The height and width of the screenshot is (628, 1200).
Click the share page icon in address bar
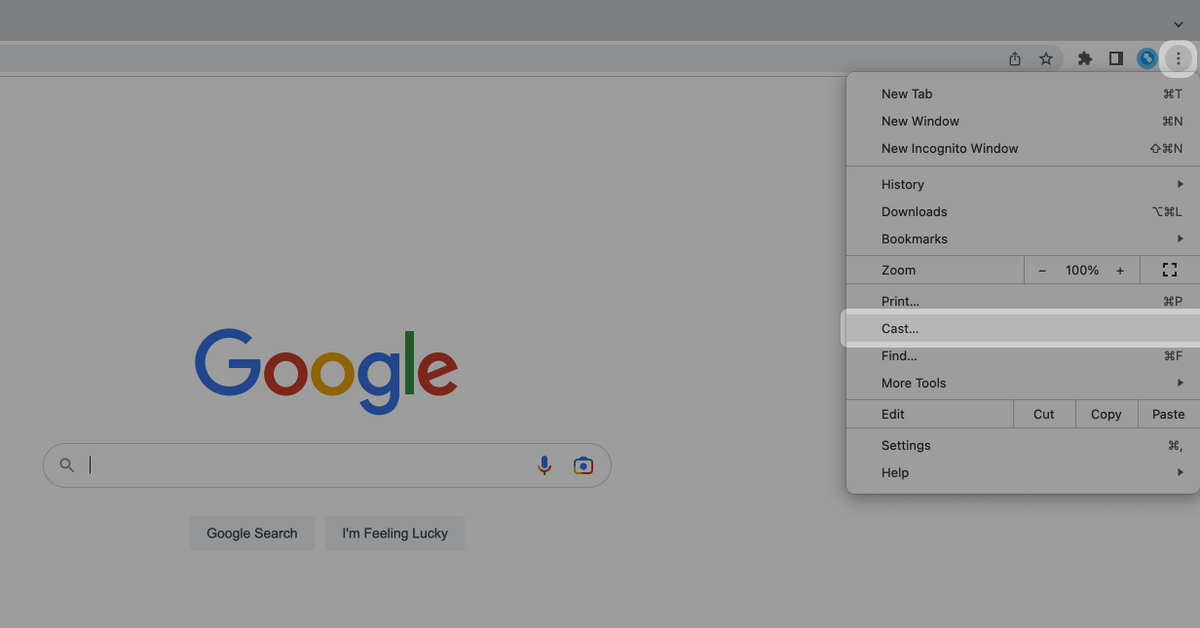click(x=1015, y=59)
